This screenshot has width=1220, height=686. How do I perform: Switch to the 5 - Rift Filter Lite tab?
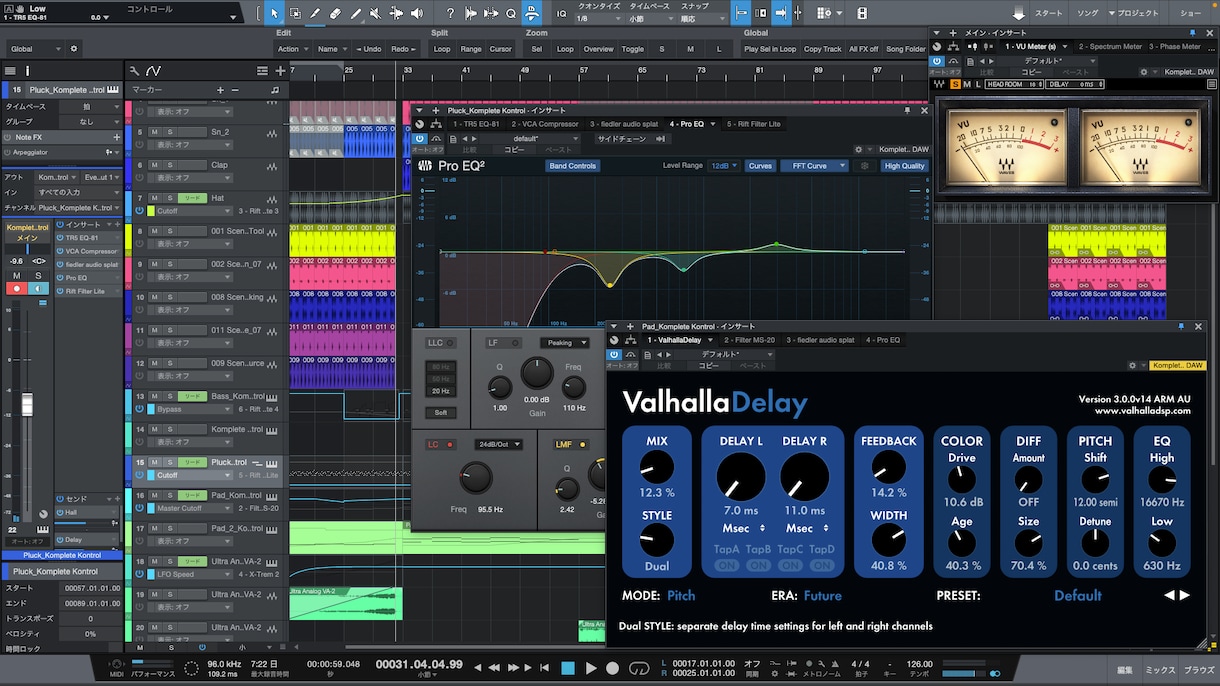coord(754,124)
